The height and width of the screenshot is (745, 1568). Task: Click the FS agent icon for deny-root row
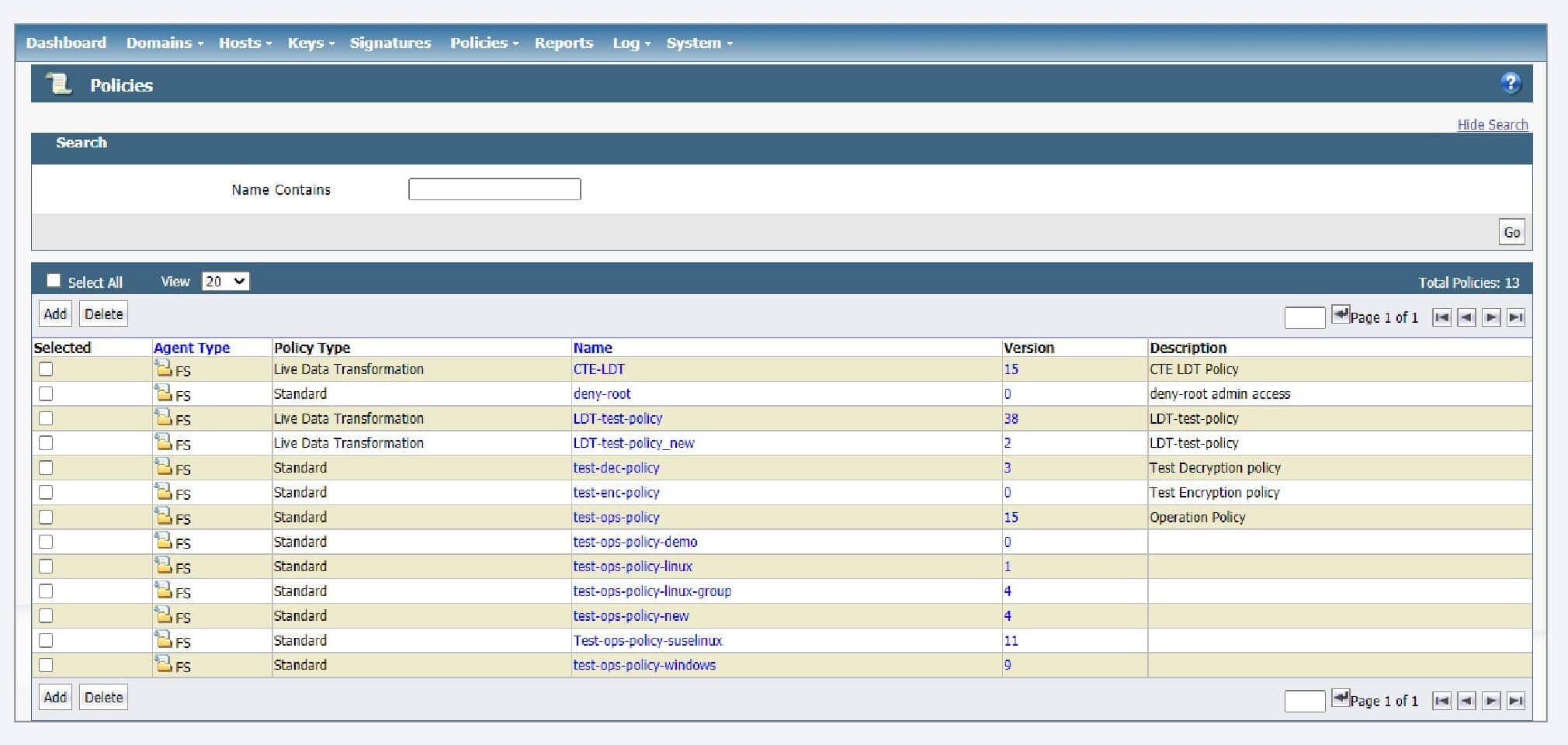(x=163, y=393)
